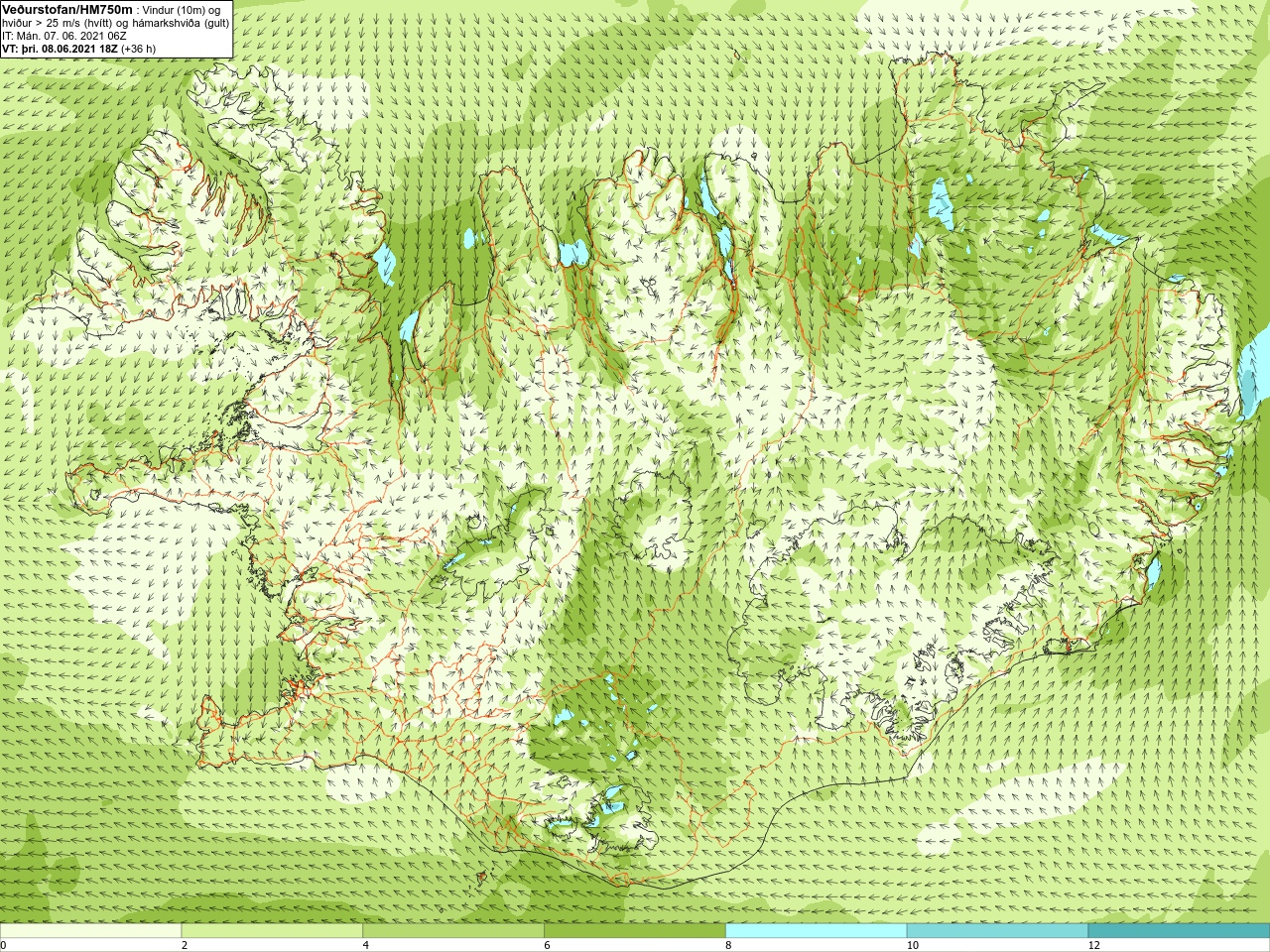This screenshot has width=1270, height=952.
Task: Click the scale label "0"
Action: pyautogui.click(x=4, y=945)
